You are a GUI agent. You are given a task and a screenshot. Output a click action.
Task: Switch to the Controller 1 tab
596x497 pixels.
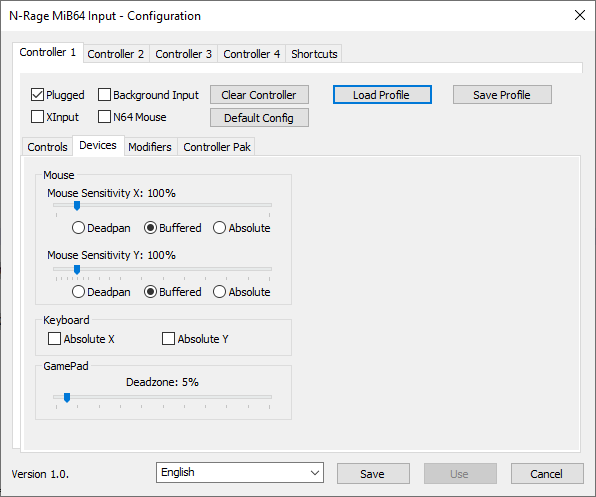(x=48, y=52)
